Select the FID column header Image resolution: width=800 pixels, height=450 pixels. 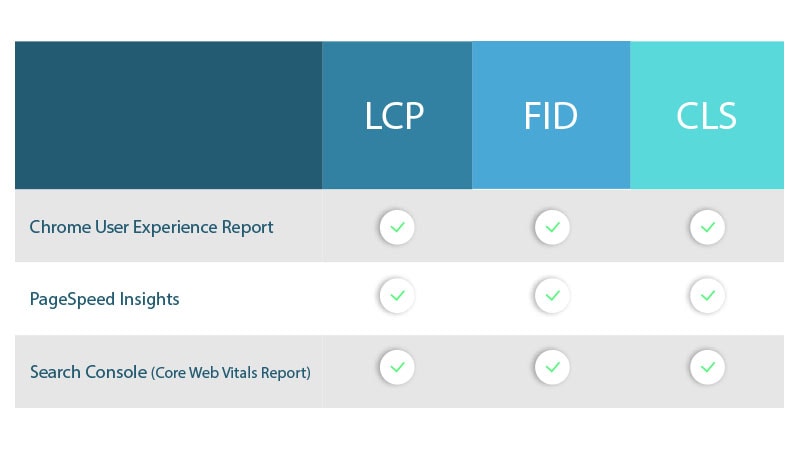pos(551,116)
